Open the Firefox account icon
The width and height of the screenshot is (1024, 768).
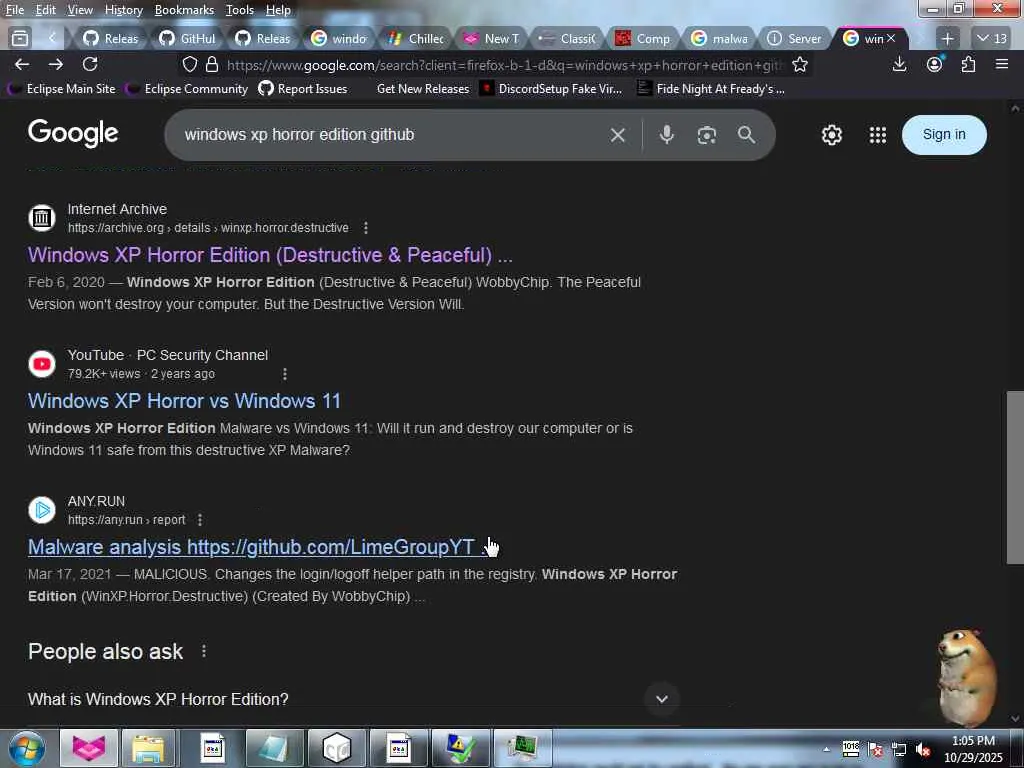935,64
